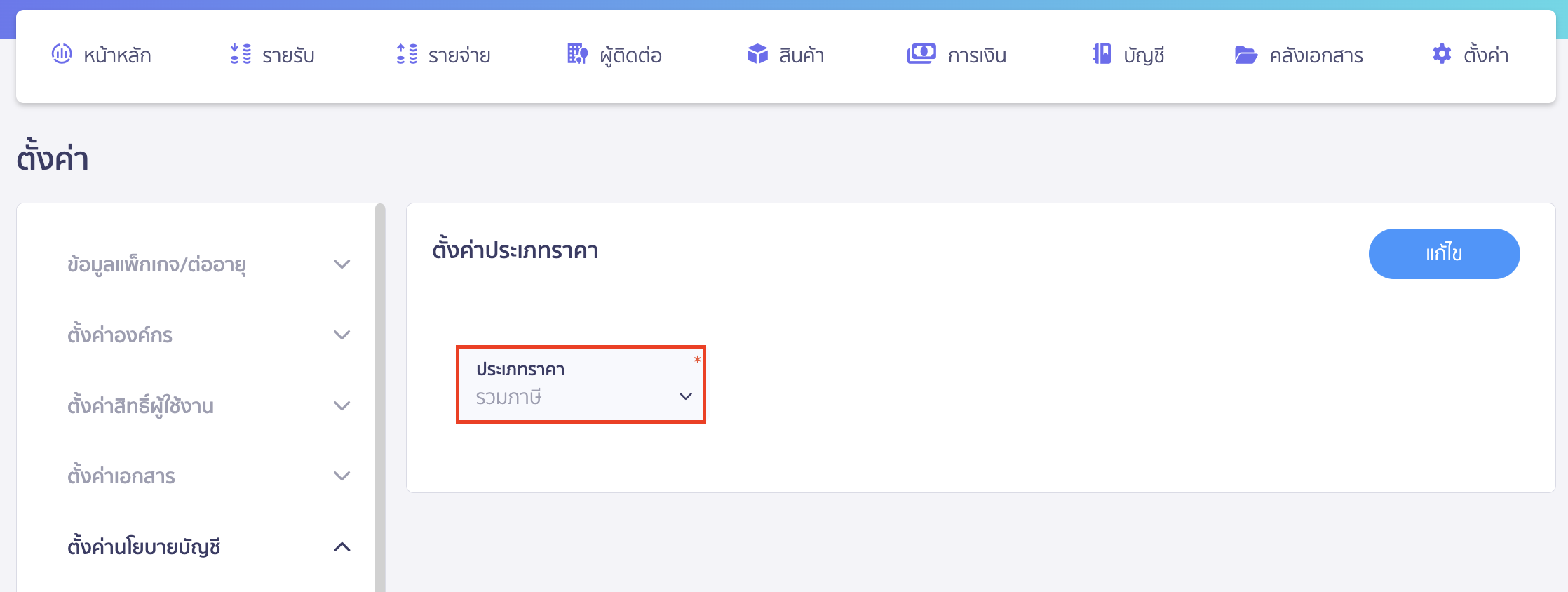The image size is (1568, 592).
Task: Open the รายรับ income icon
Action: coord(239,54)
